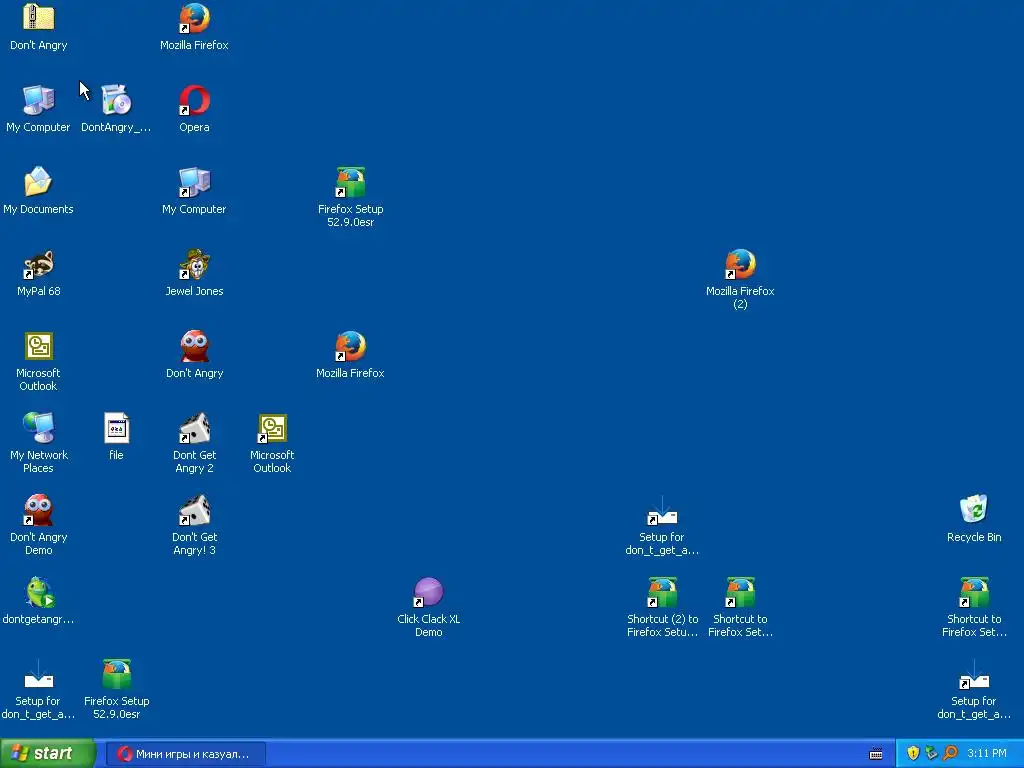1024x768 pixels.
Task: Select My Computer icon beside DontAngry_... installer
Action: coord(39,100)
